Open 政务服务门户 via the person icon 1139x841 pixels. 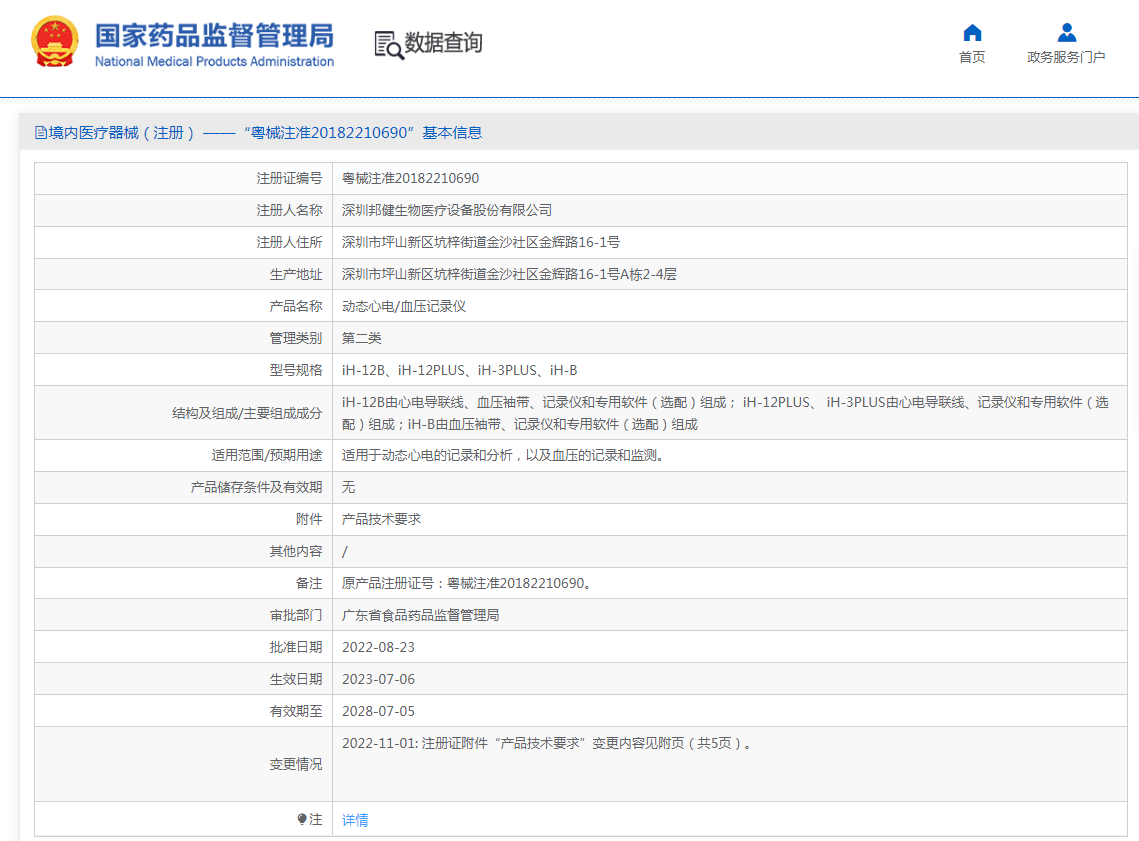click(1066, 33)
